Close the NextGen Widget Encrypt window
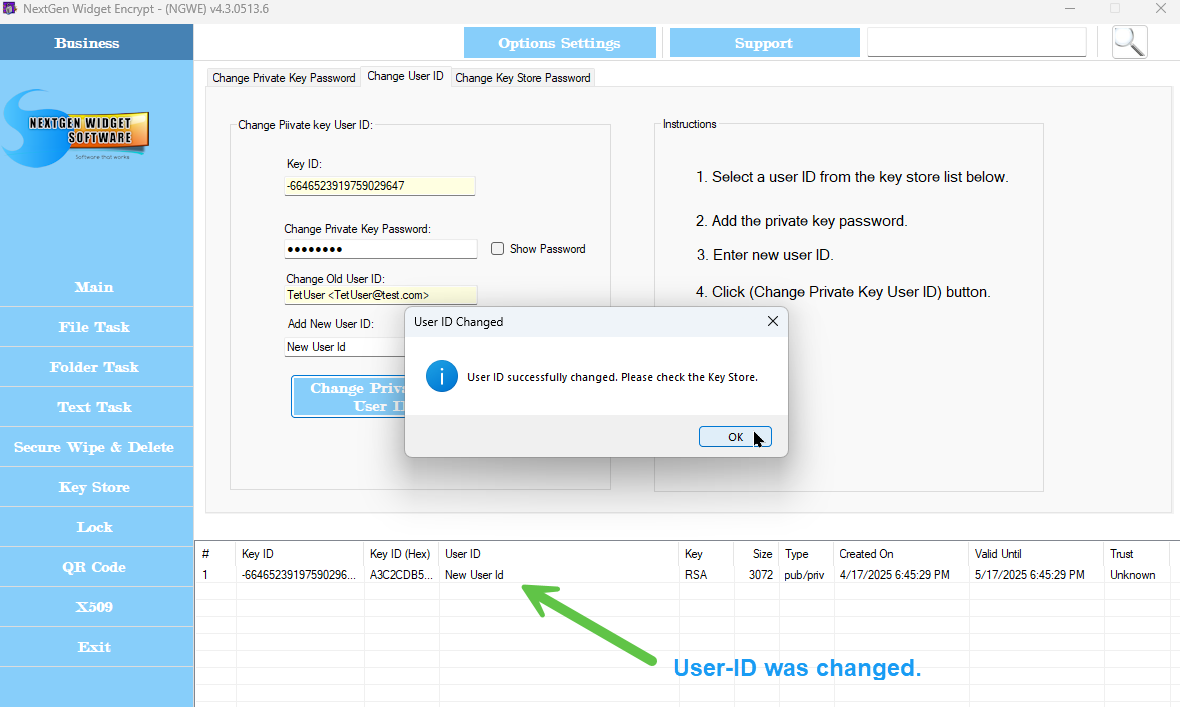This screenshot has height=707, width=1180. [x=1161, y=8]
